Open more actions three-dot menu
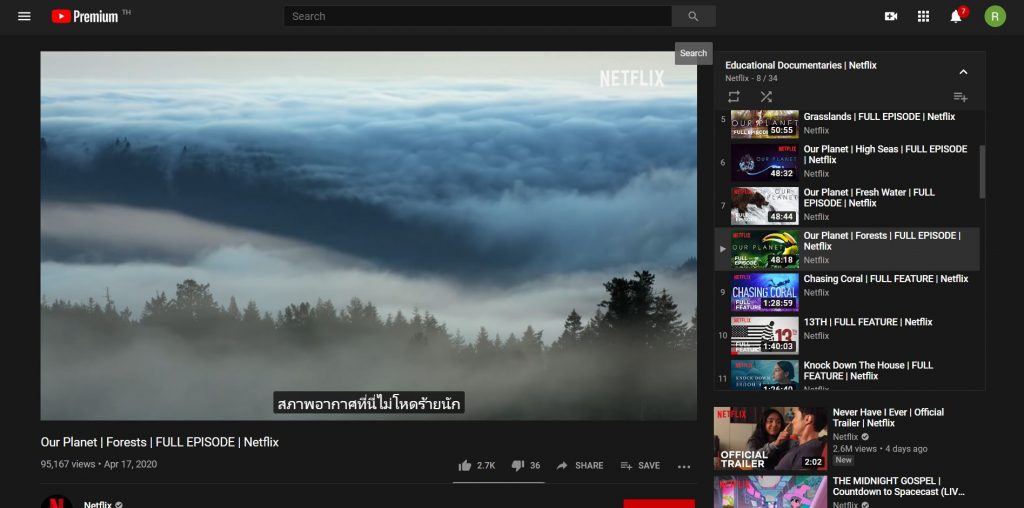Image resolution: width=1024 pixels, height=508 pixels. click(684, 466)
